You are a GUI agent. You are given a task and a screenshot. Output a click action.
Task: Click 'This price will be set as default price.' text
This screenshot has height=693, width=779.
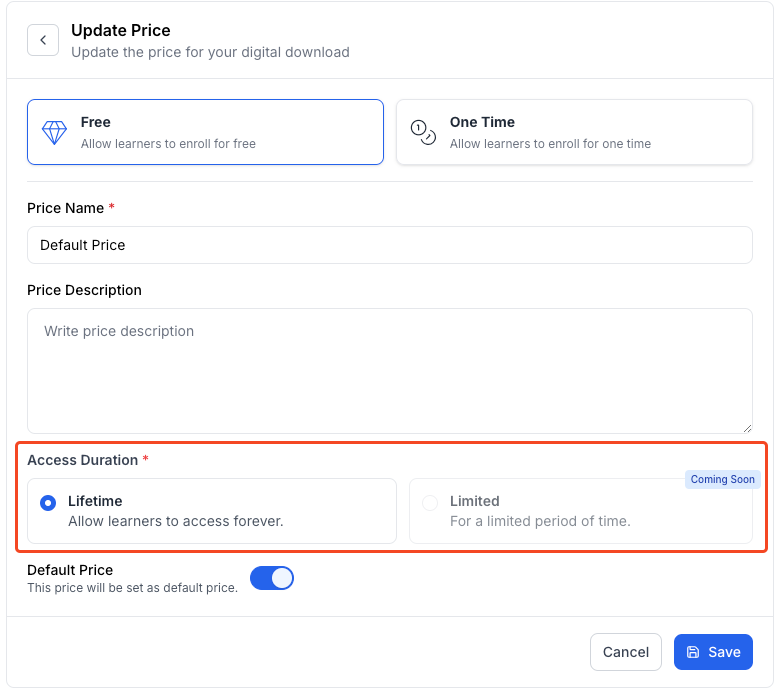click(133, 588)
